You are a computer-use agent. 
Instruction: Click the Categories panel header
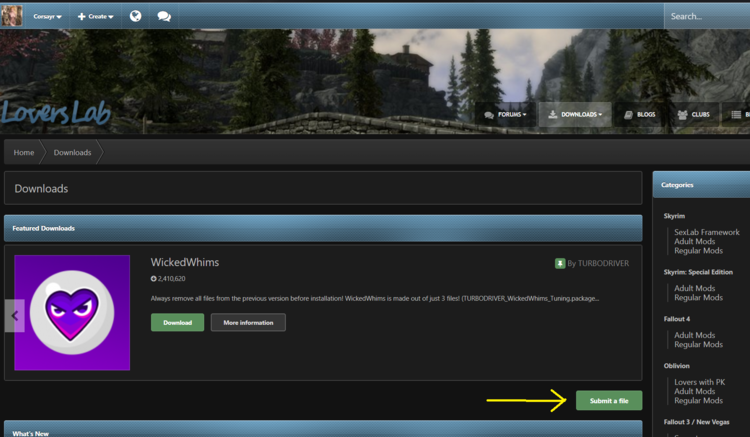701,185
